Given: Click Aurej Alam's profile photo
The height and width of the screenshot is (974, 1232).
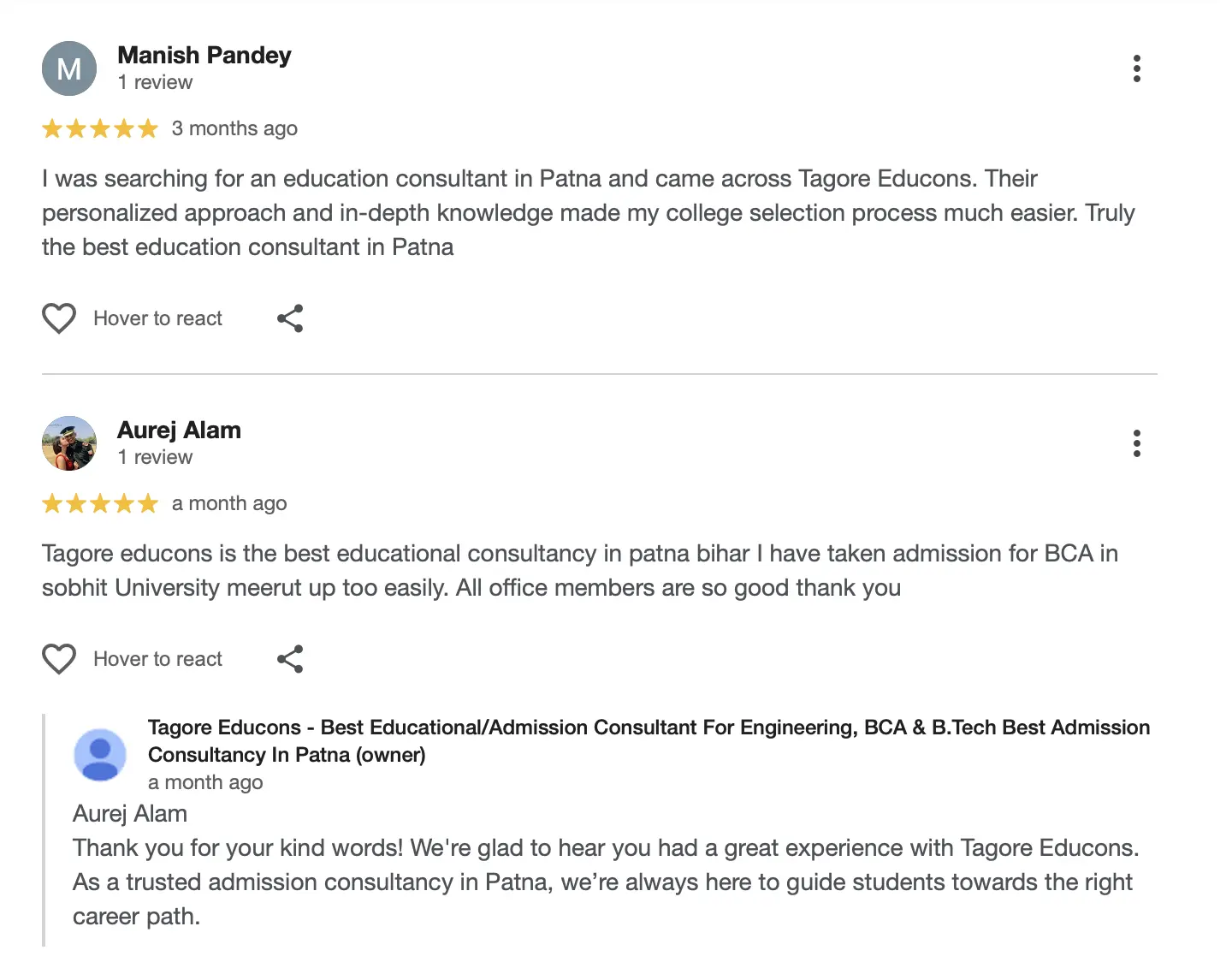Looking at the screenshot, I should pyautogui.click(x=69, y=443).
